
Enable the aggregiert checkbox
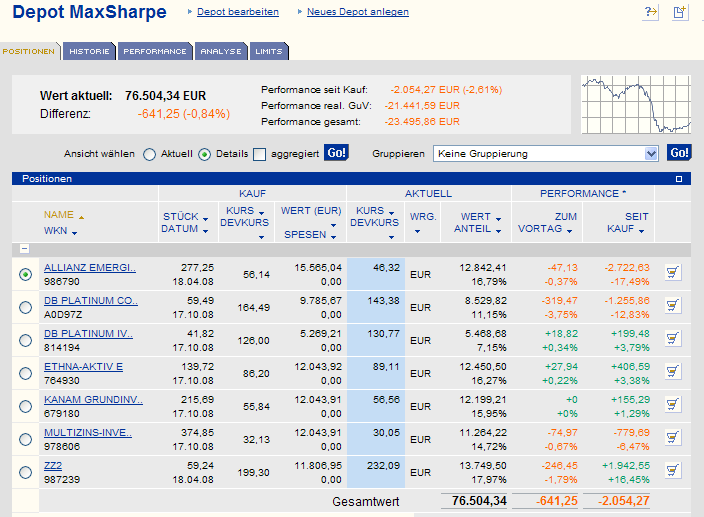click(x=259, y=154)
